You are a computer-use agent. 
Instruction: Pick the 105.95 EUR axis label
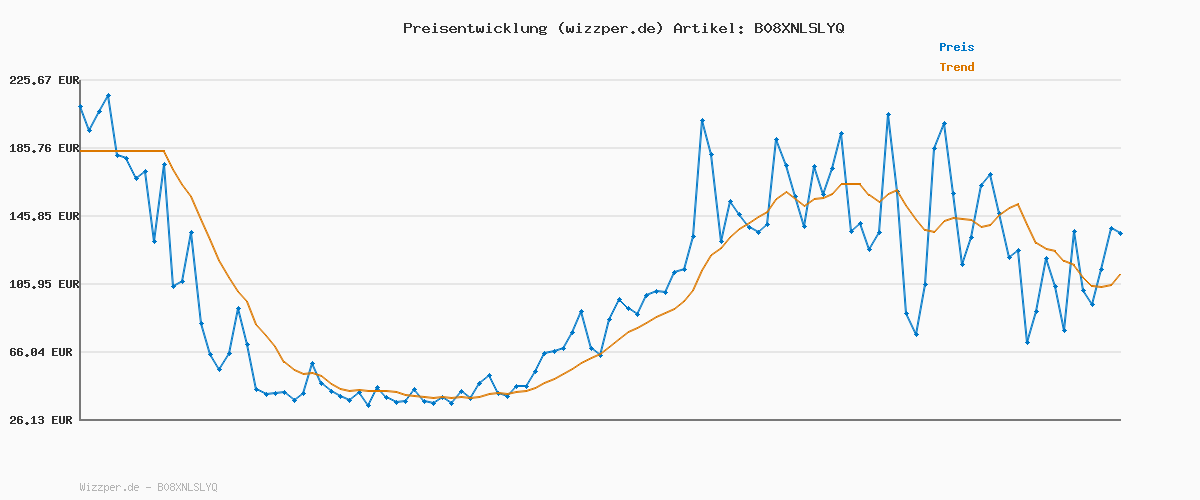pyautogui.click(x=42, y=284)
